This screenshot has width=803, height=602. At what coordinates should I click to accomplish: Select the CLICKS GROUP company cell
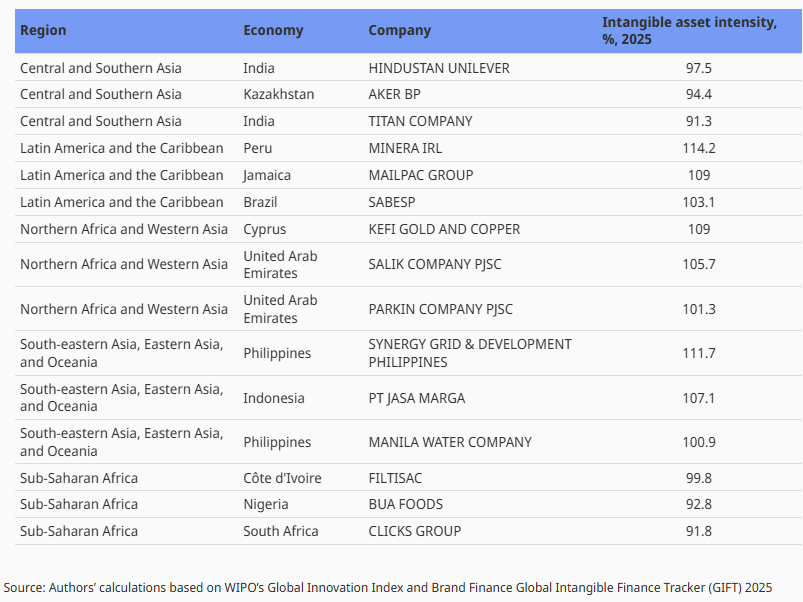[x=414, y=531]
